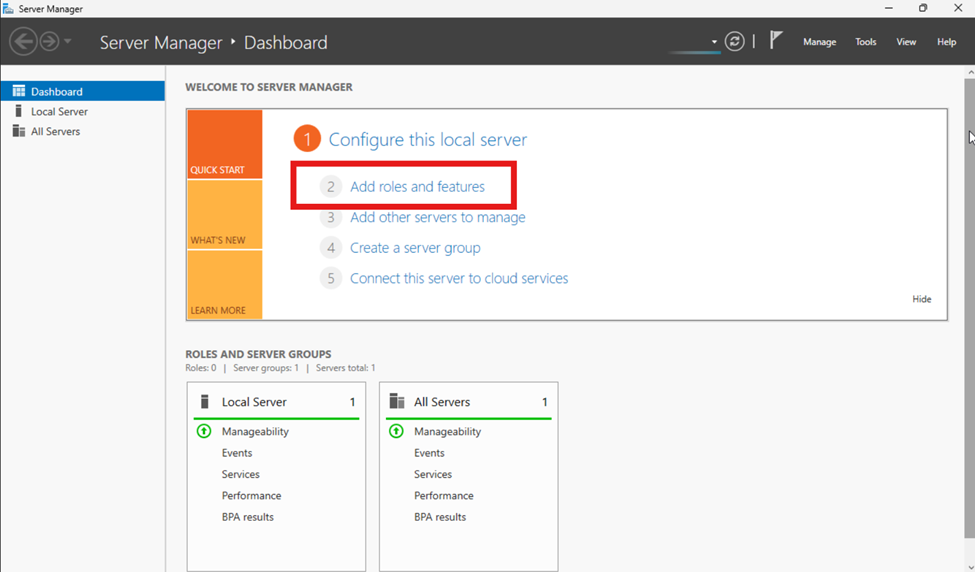Click green Manageability icon in All Servers tile
This screenshot has width=975, height=572.
[396, 431]
